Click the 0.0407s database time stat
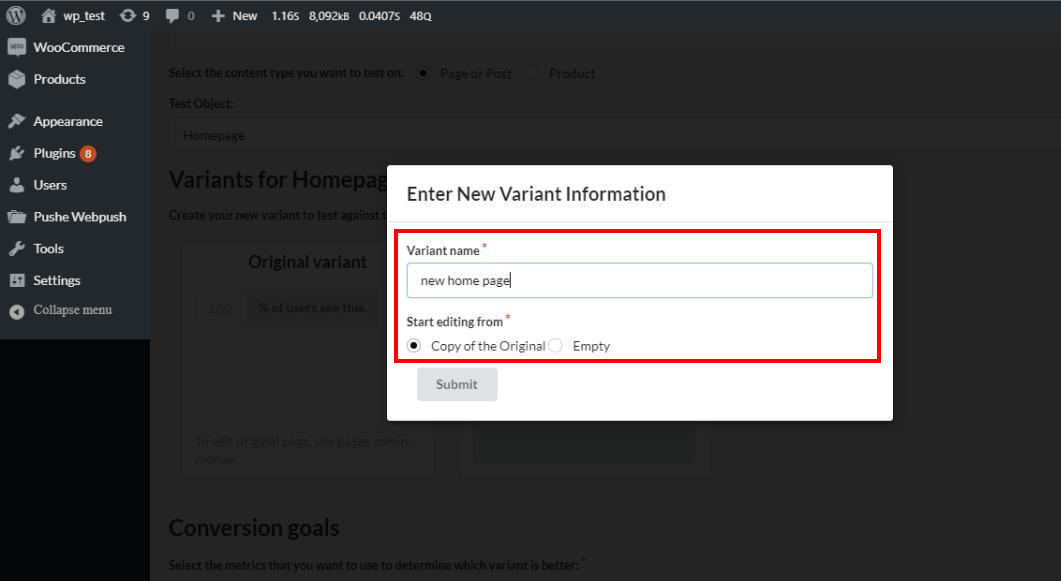Image resolution: width=1061 pixels, height=581 pixels. click(379, 16)
